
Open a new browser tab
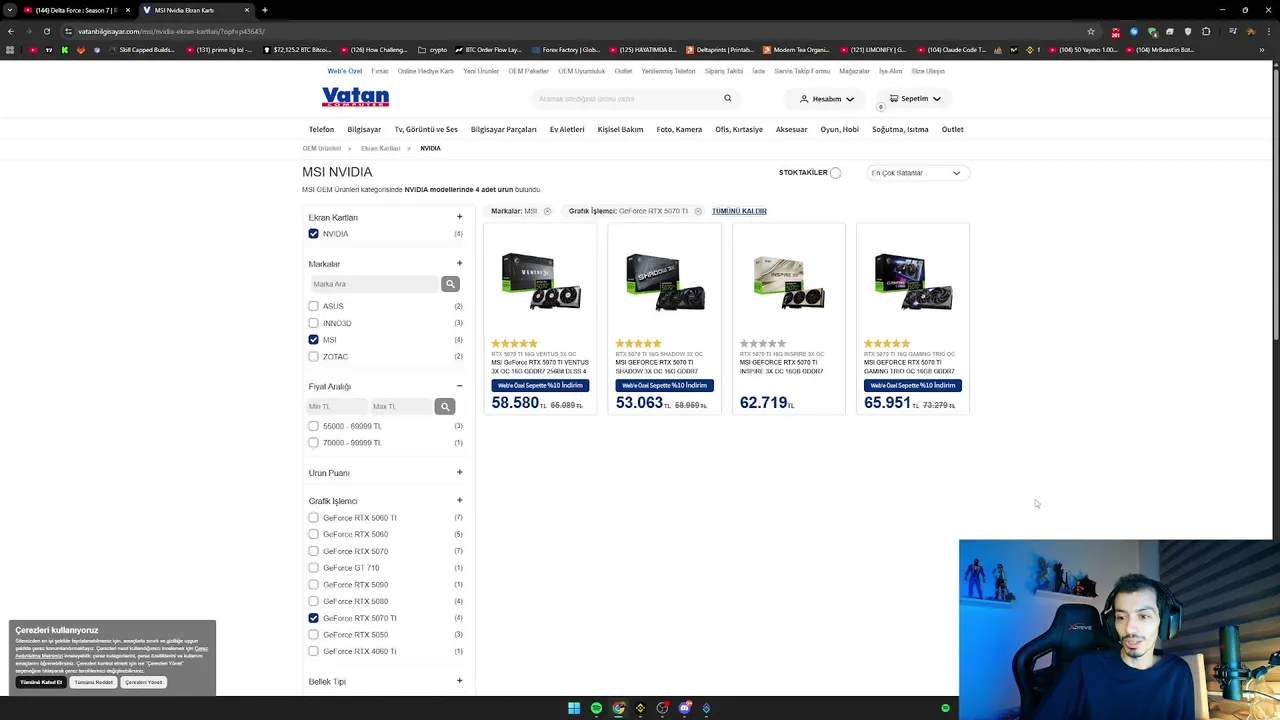click(264, 10)
